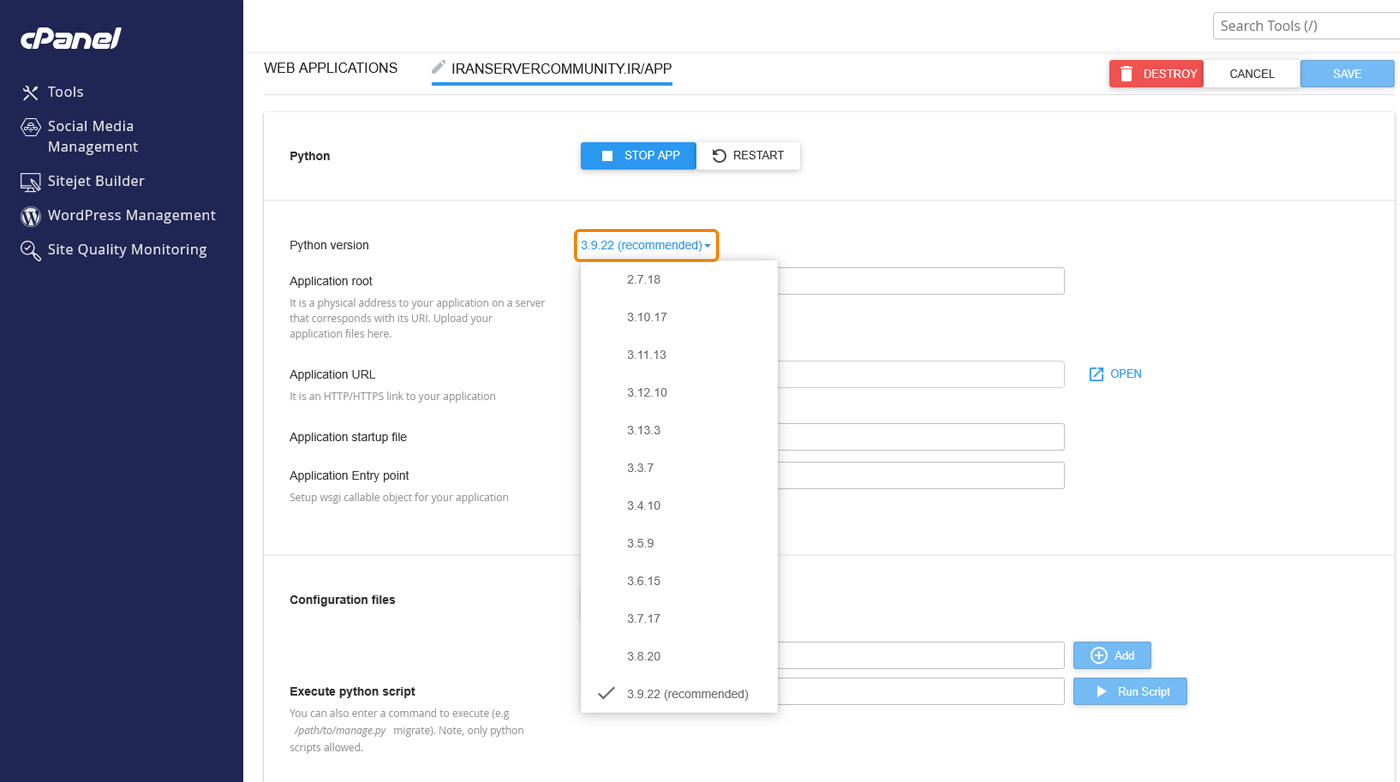The height and width of the screenshot is (782, 1400).
Task: Click the WordPress Management icon
Action: tap(30, 216)
